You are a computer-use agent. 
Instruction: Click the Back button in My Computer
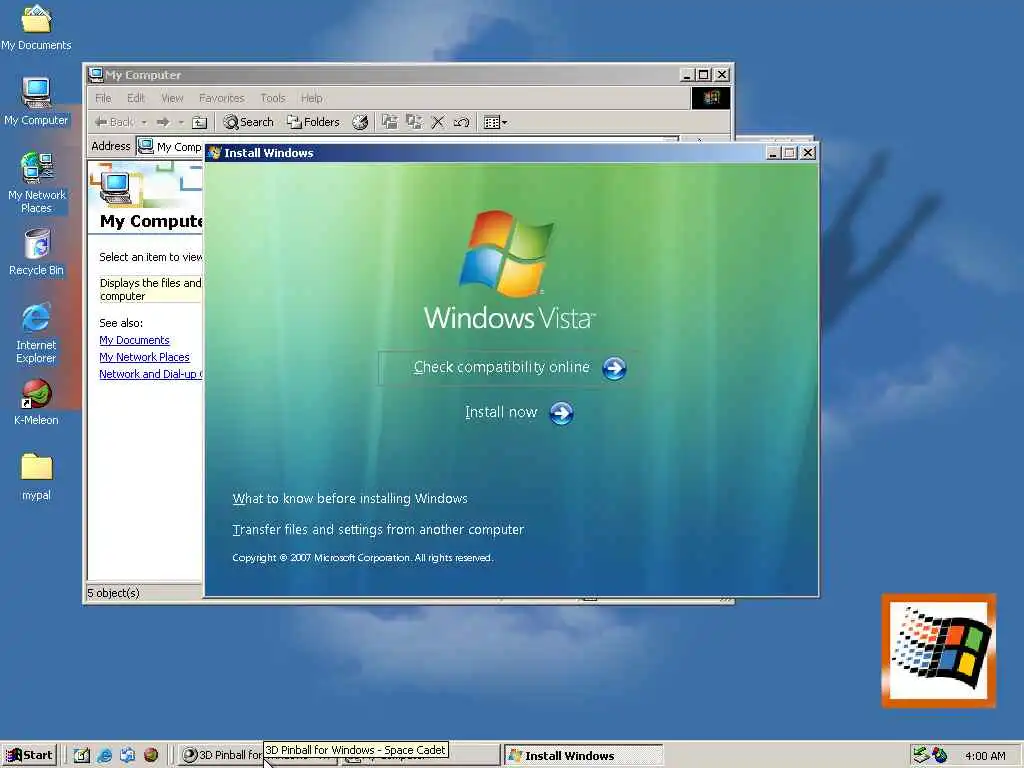pos(115,122)
